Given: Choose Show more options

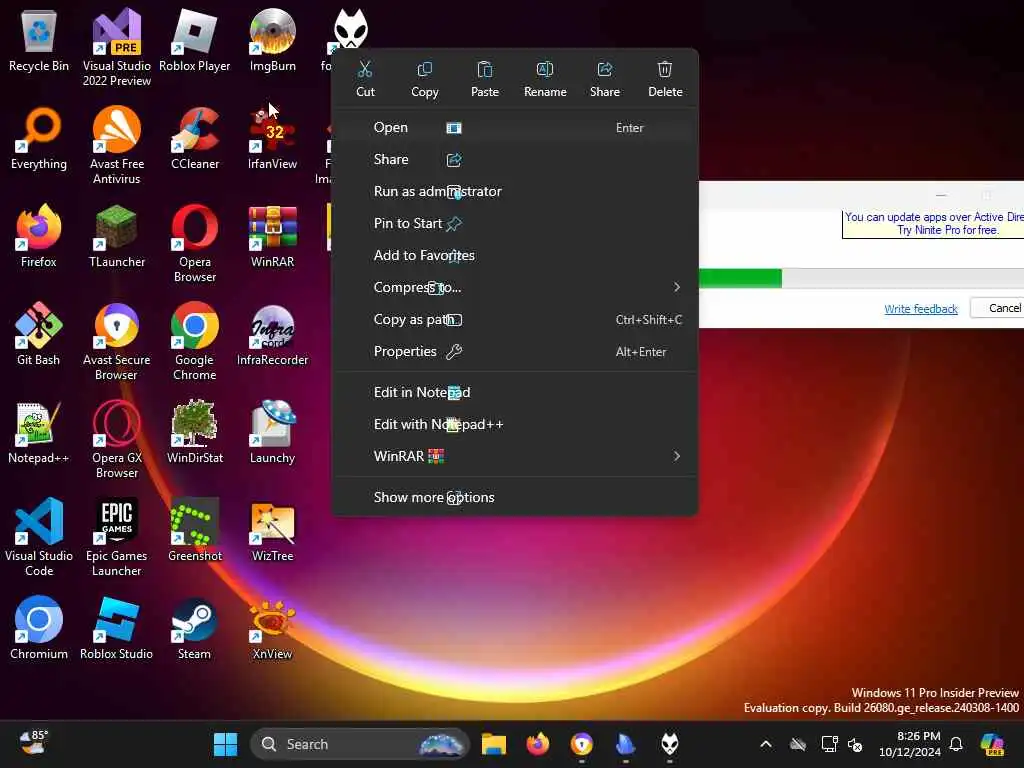Looking at the screenshot, I should tap(515, 498).
